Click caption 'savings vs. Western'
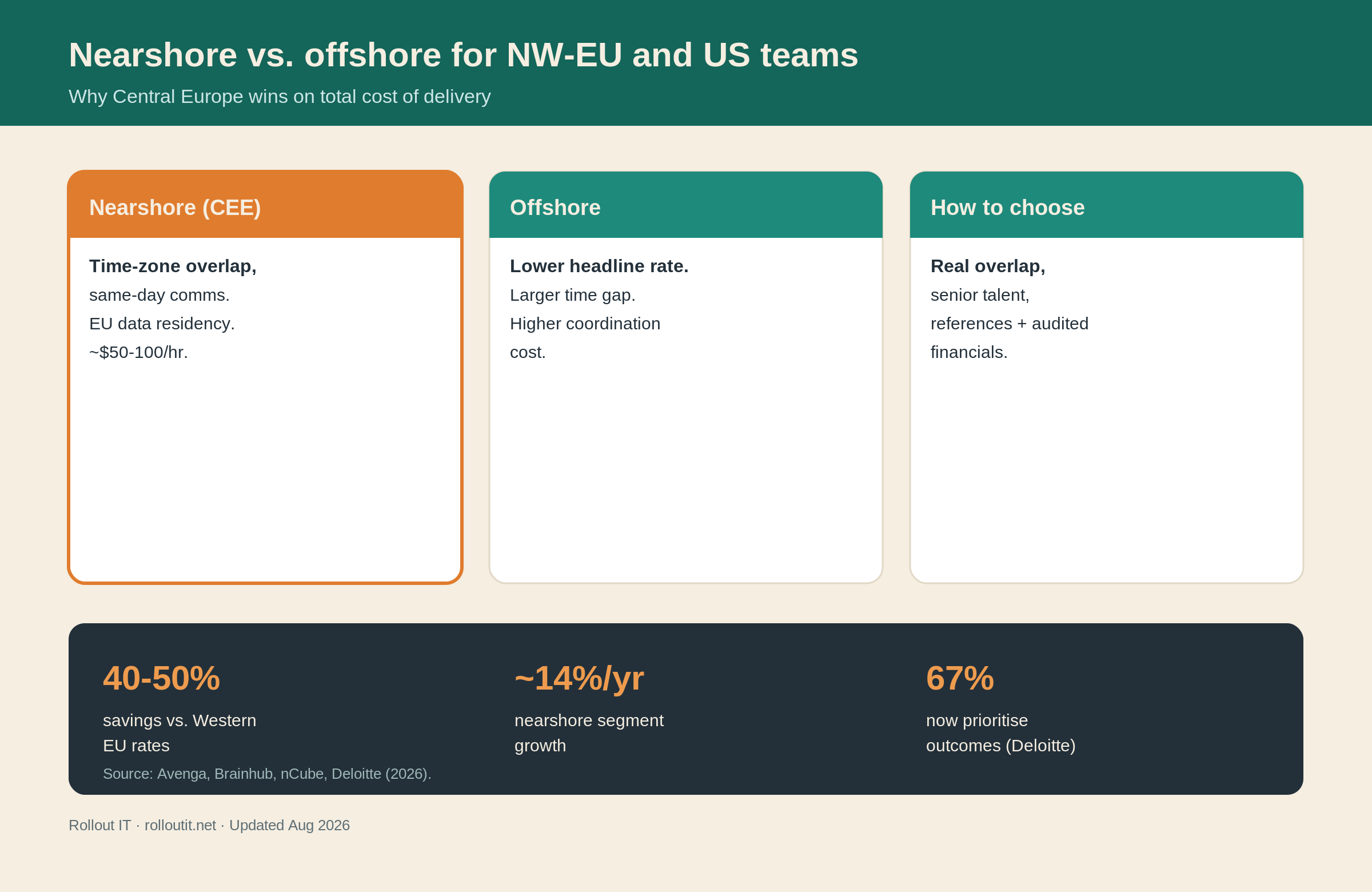 pyautogui.click(x=180, y=721)
